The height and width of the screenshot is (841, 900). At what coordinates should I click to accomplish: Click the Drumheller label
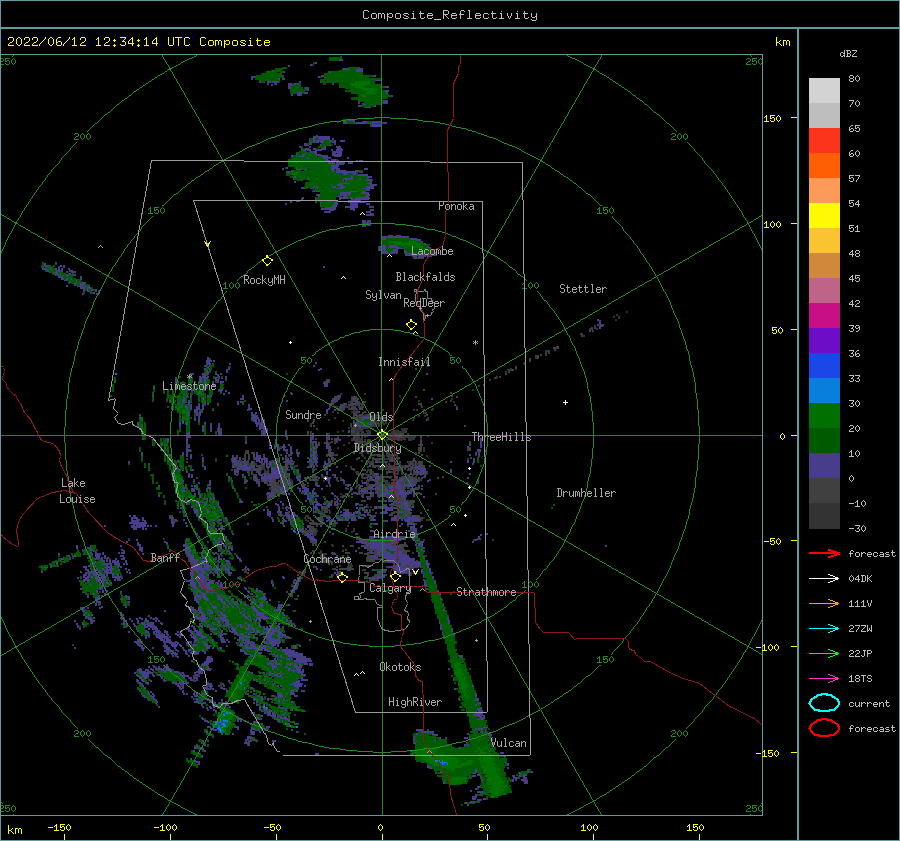[x=586, y=493]
